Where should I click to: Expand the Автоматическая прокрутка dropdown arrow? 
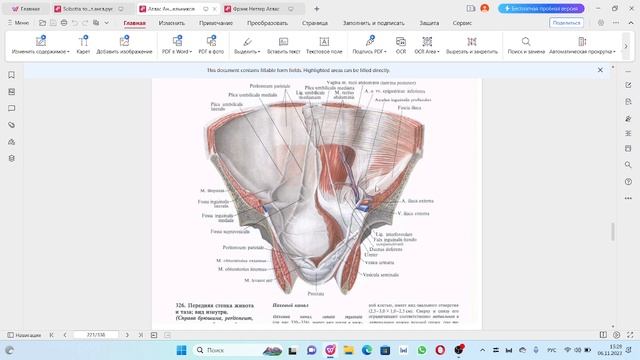[614, 52]
